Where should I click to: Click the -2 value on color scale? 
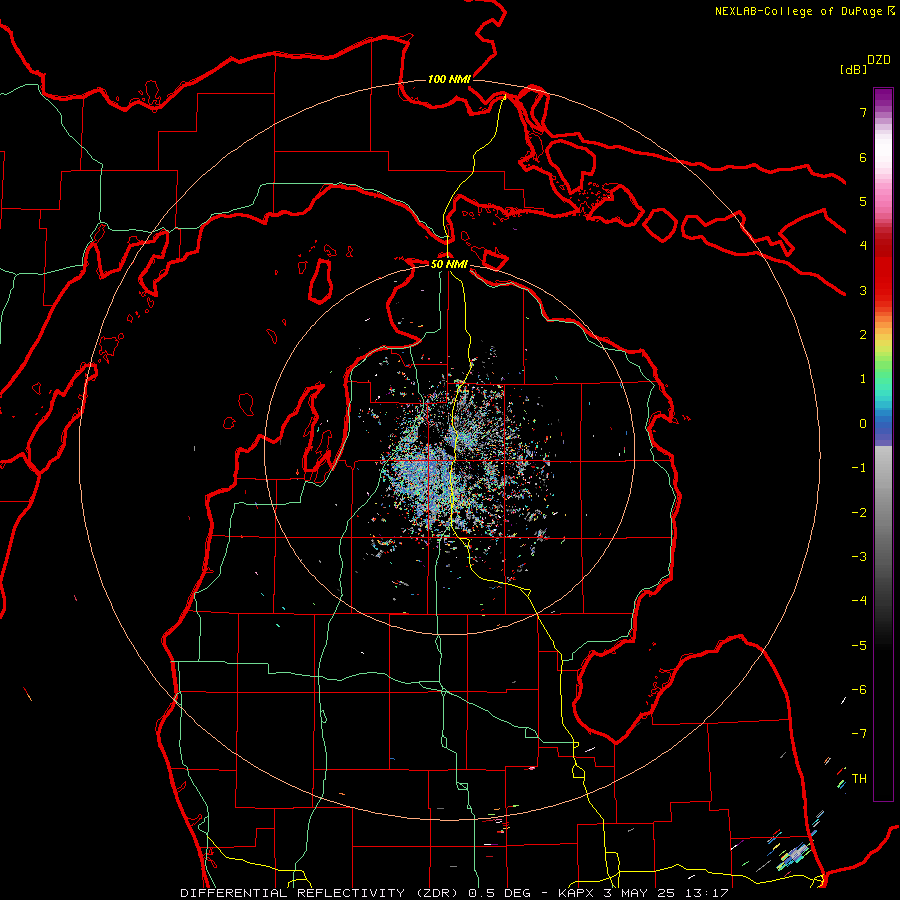(x=859, y=513)
